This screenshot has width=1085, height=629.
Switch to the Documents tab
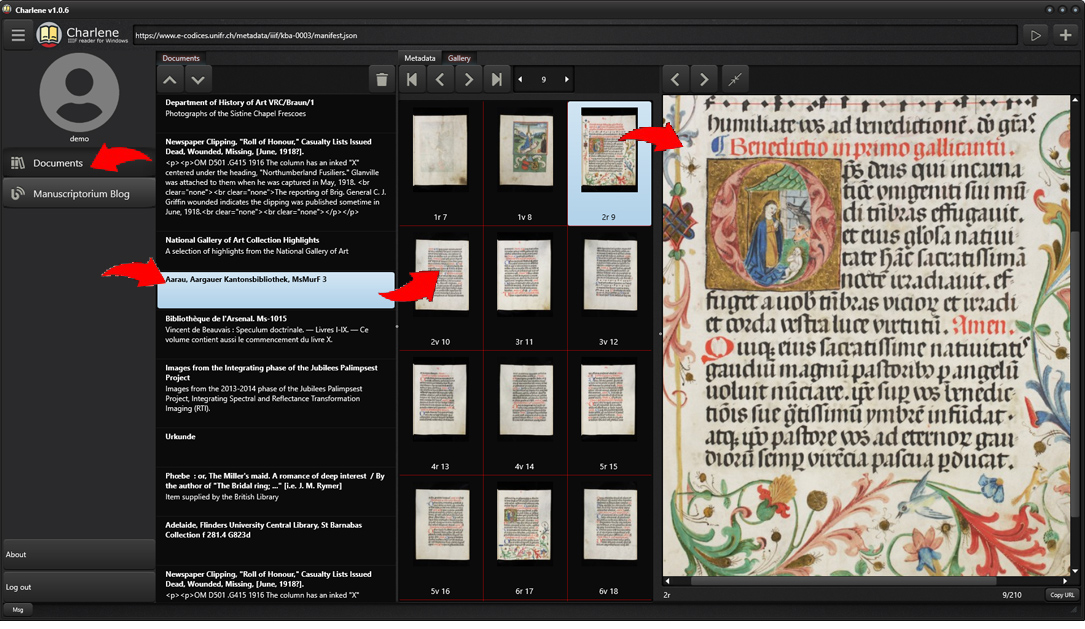[181, 58]
